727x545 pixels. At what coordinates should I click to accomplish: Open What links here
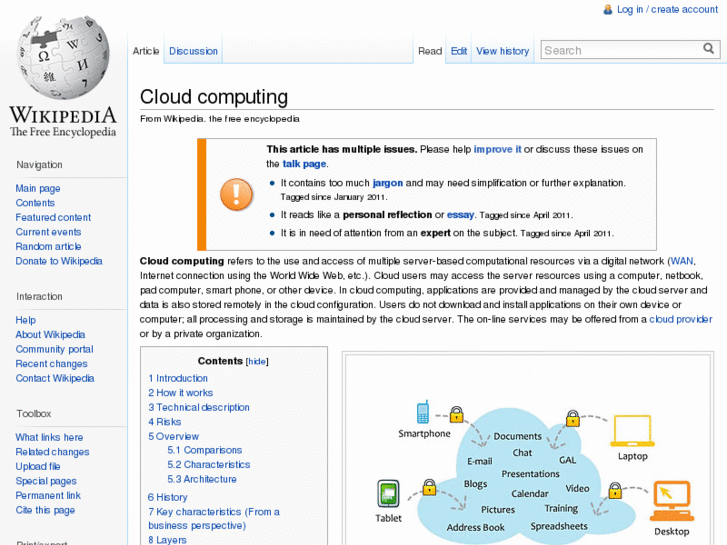pos(49,437)
